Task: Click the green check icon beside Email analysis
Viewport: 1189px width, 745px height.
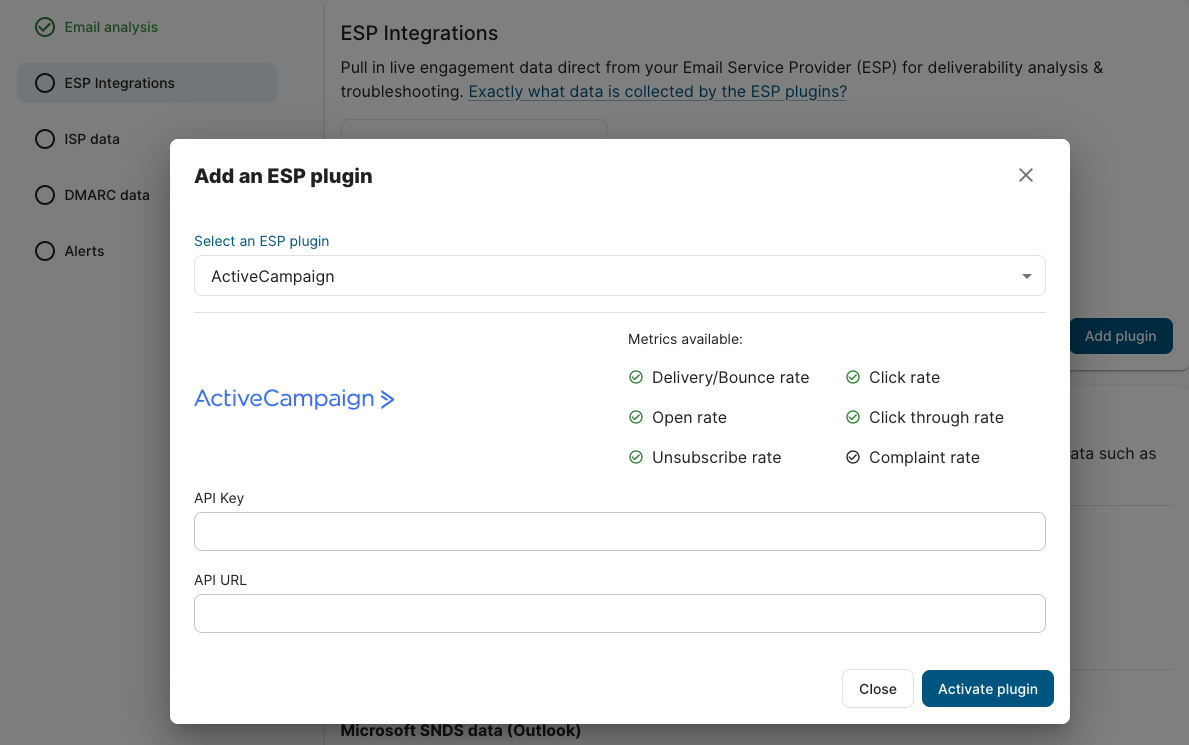Action: coord(45,27)
